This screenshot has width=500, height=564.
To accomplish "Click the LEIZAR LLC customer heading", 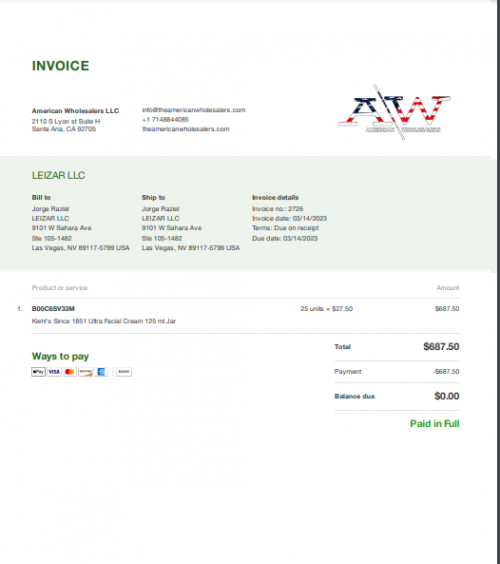I will click(58, 175).
